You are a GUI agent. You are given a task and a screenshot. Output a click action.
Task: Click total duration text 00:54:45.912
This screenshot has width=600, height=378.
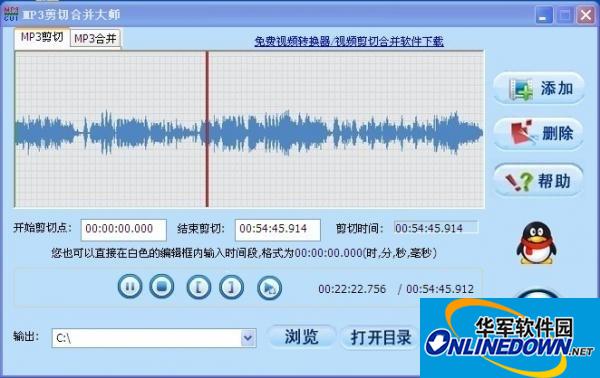coord(440,289)
